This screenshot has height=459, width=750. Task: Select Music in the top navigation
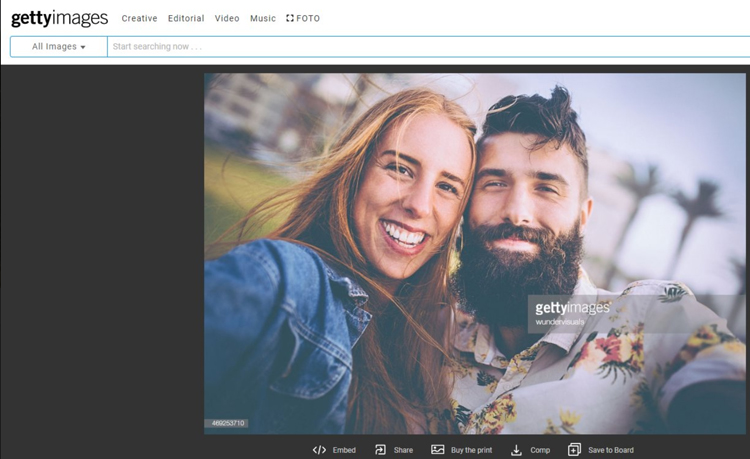[263, 18]
